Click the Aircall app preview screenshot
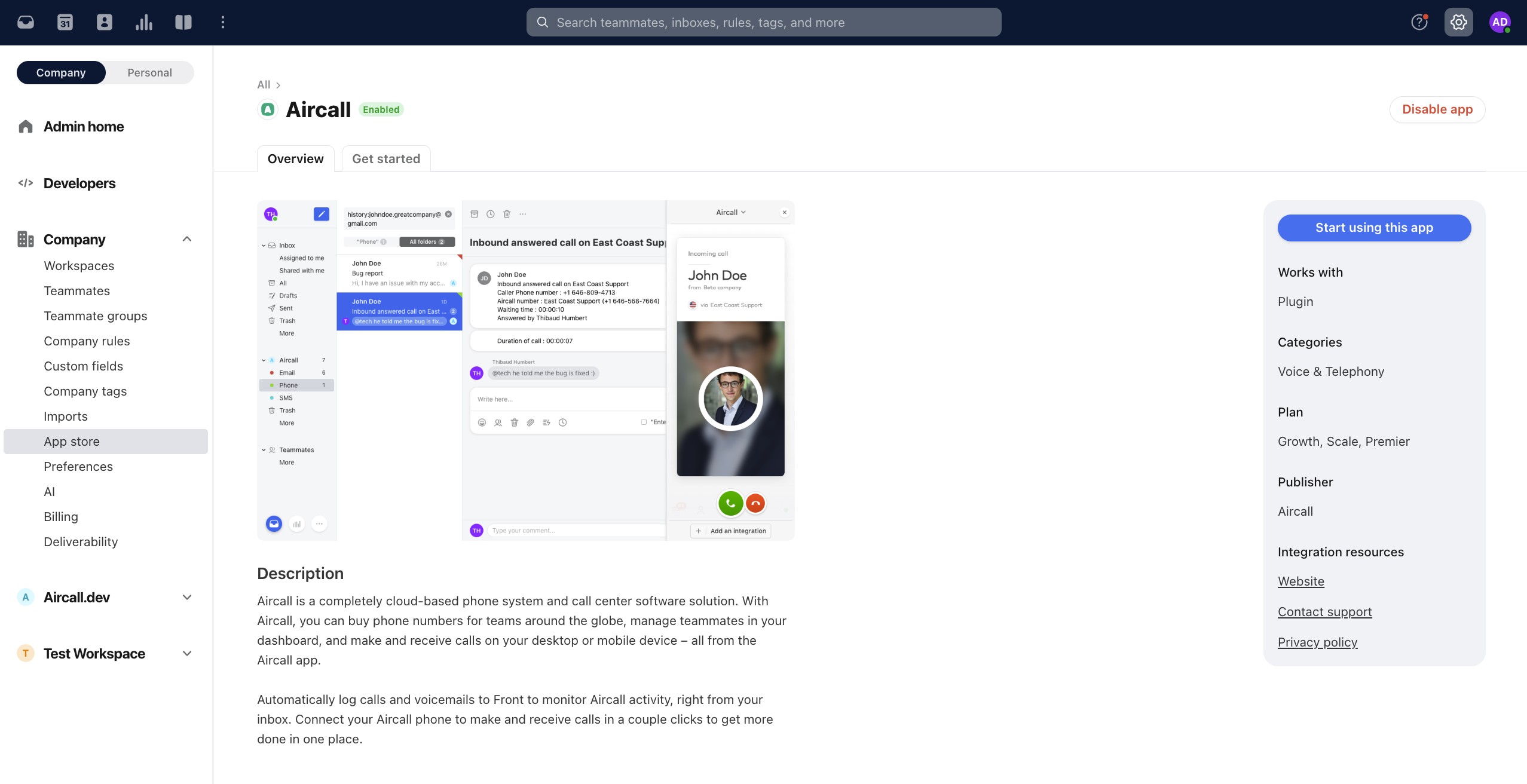This screenshot has height=784, width=1527. 526,370
